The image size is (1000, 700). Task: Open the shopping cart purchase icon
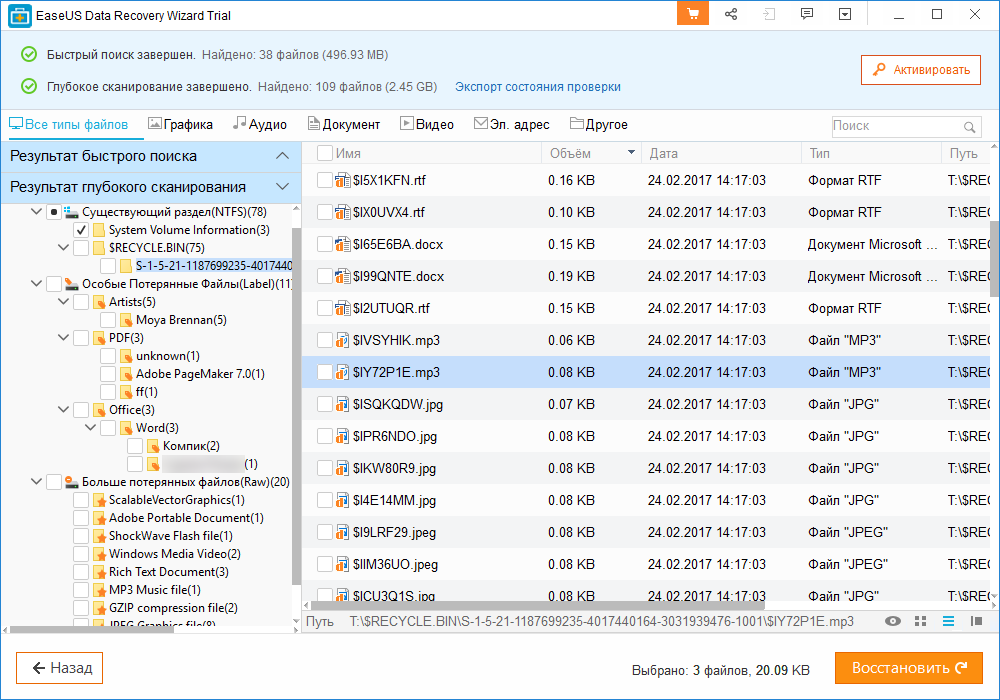[x=693, y=14]
